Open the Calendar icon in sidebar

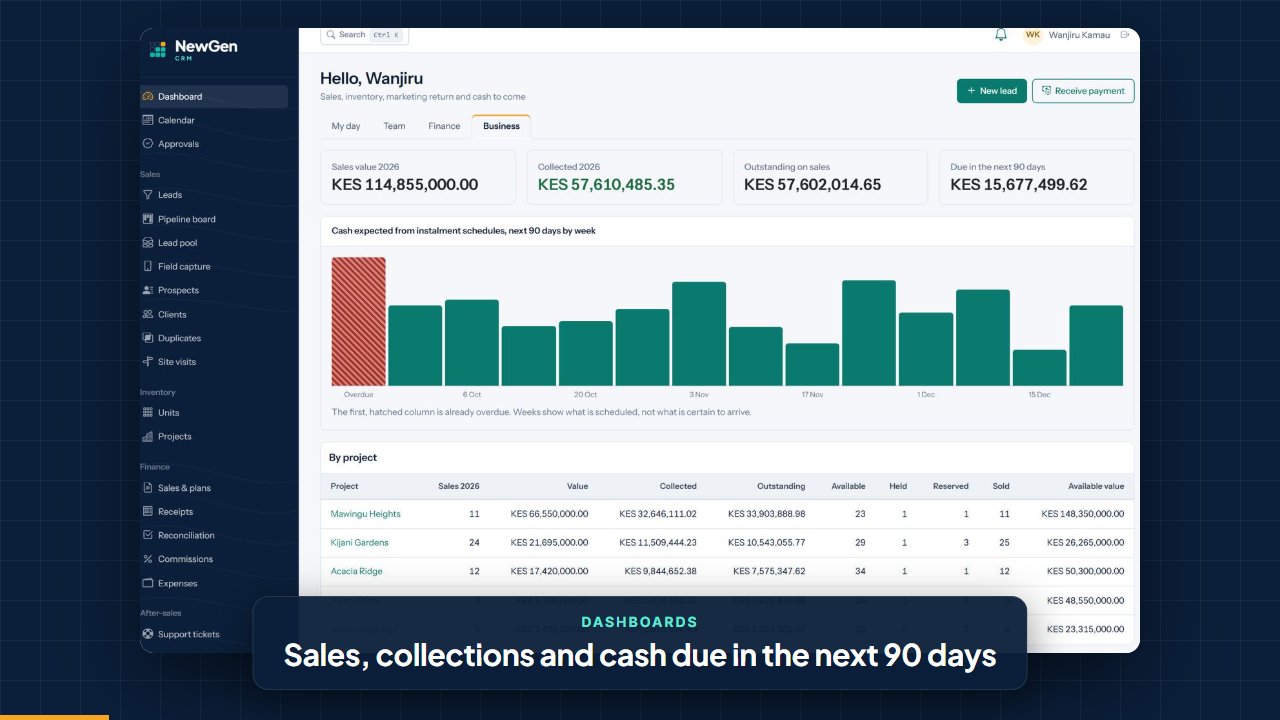coord(148,120)
